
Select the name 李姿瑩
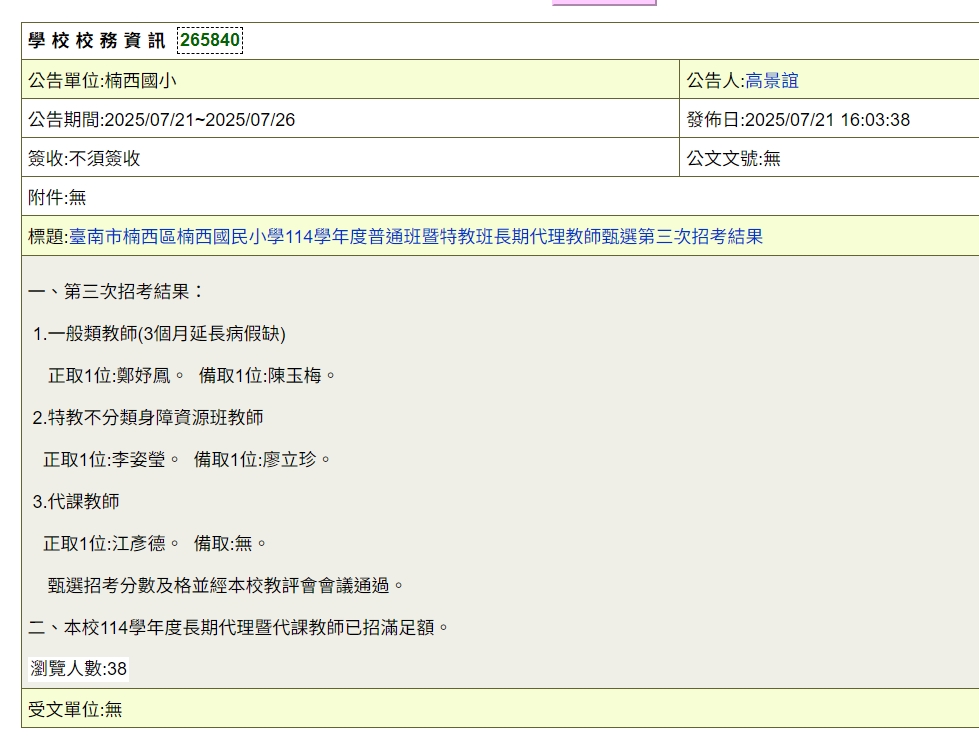point(139,460)
